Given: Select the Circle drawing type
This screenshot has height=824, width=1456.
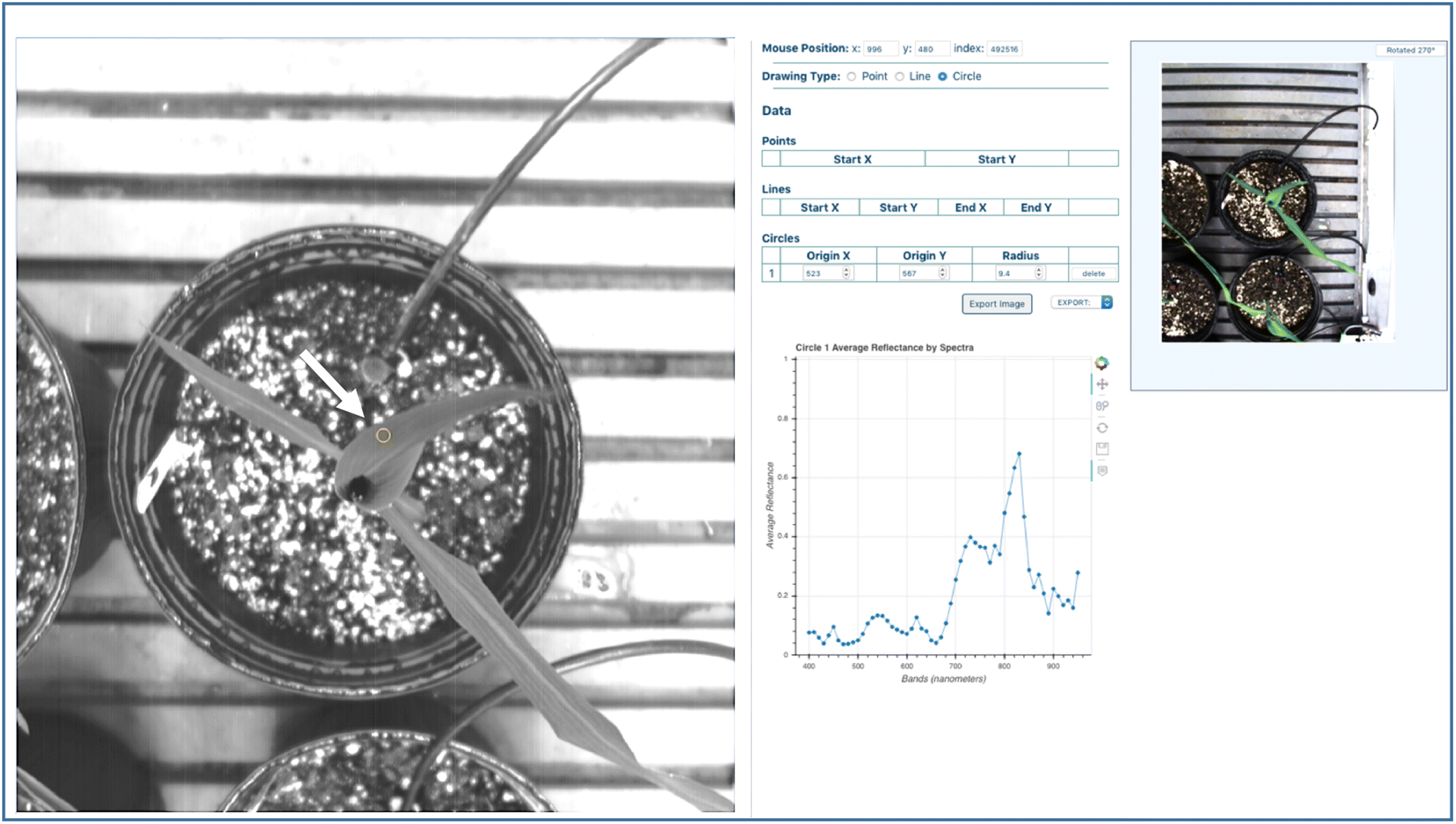Looking at the screenshot, I should point(942,76).
